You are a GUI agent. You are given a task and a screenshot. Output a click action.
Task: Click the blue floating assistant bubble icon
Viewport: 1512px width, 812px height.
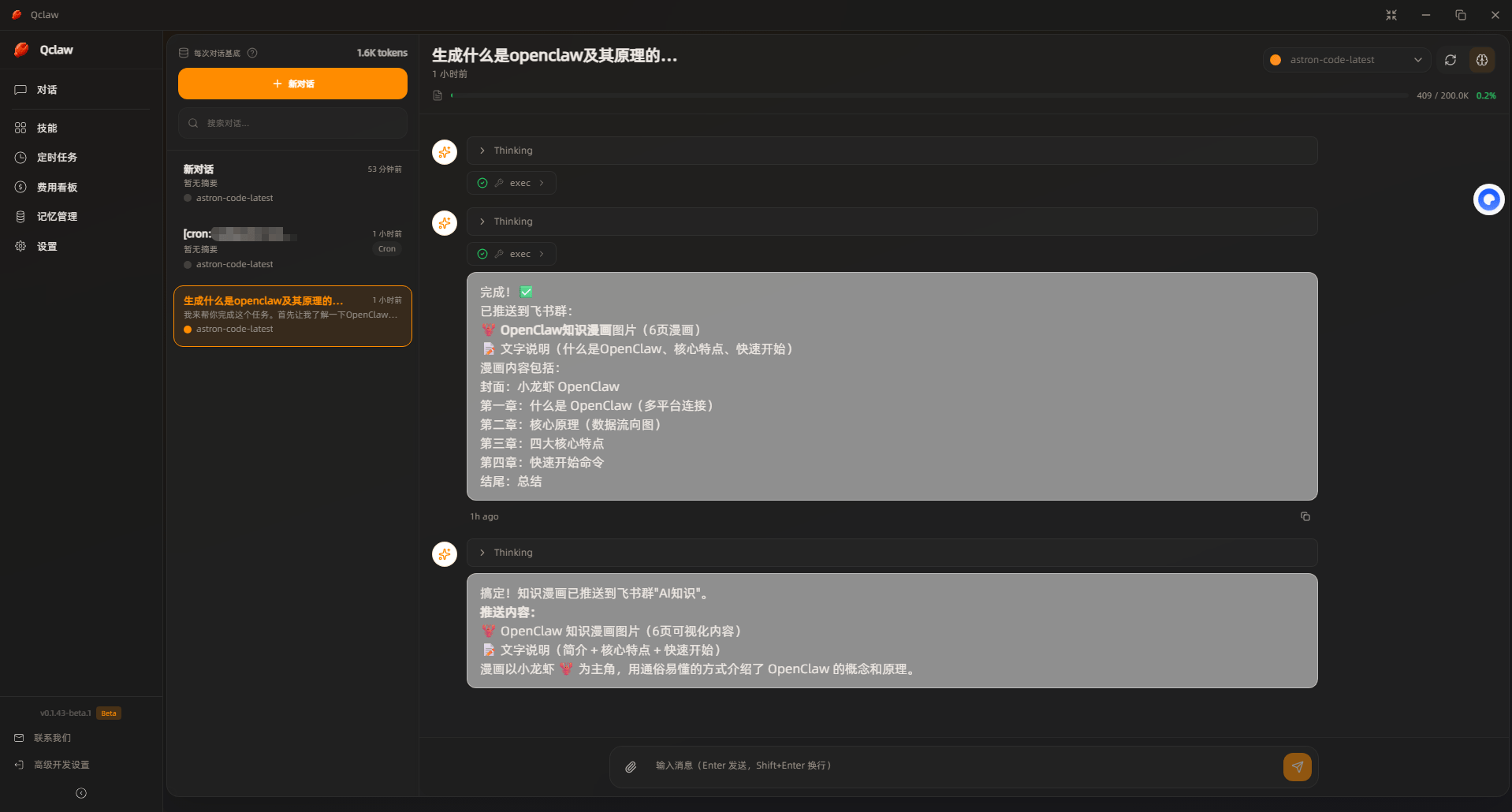[1488, 199]
